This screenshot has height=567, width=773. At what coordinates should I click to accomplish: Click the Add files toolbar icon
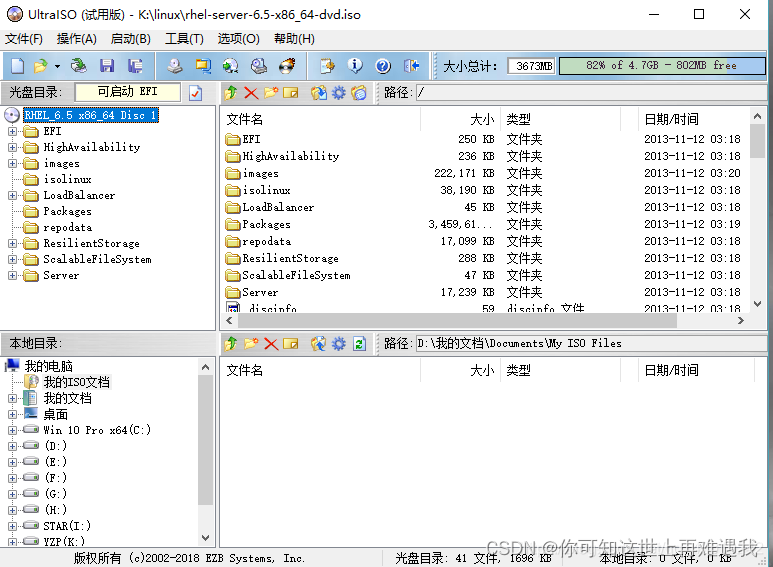tap(327, 66)
